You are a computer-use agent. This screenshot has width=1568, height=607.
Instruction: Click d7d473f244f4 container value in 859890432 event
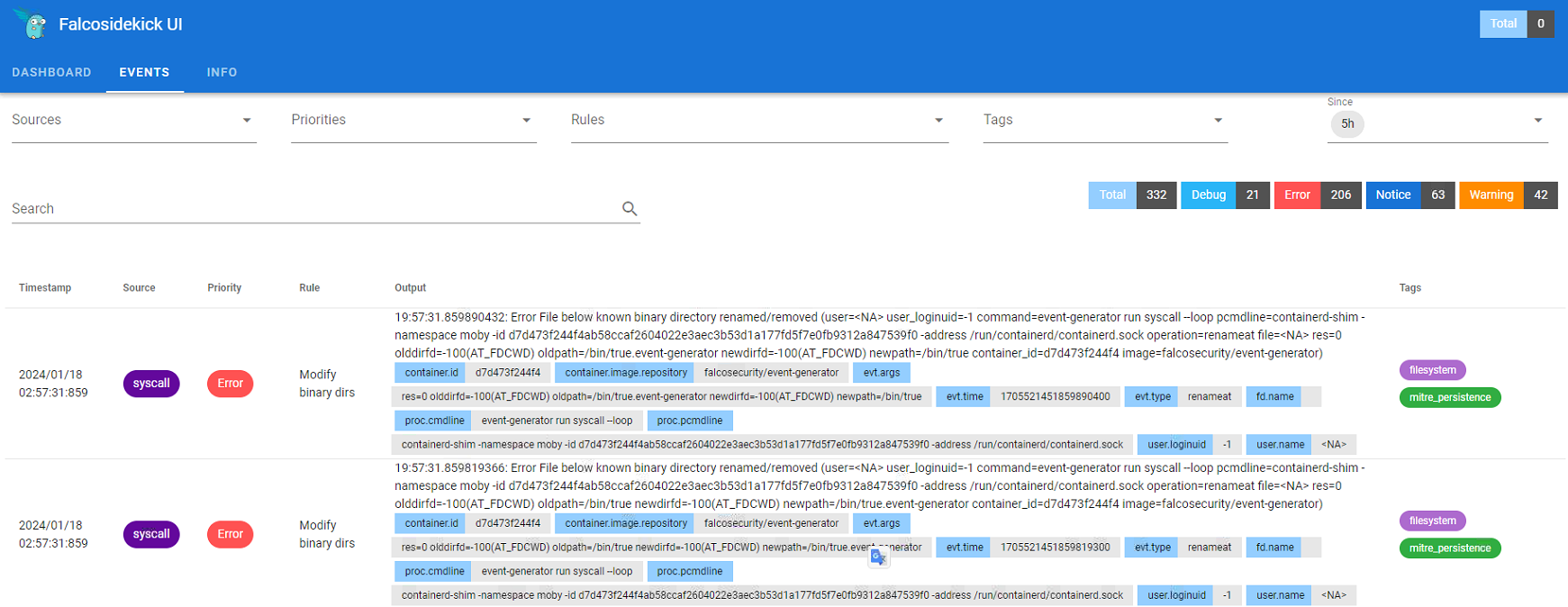(x=508, y=373)
